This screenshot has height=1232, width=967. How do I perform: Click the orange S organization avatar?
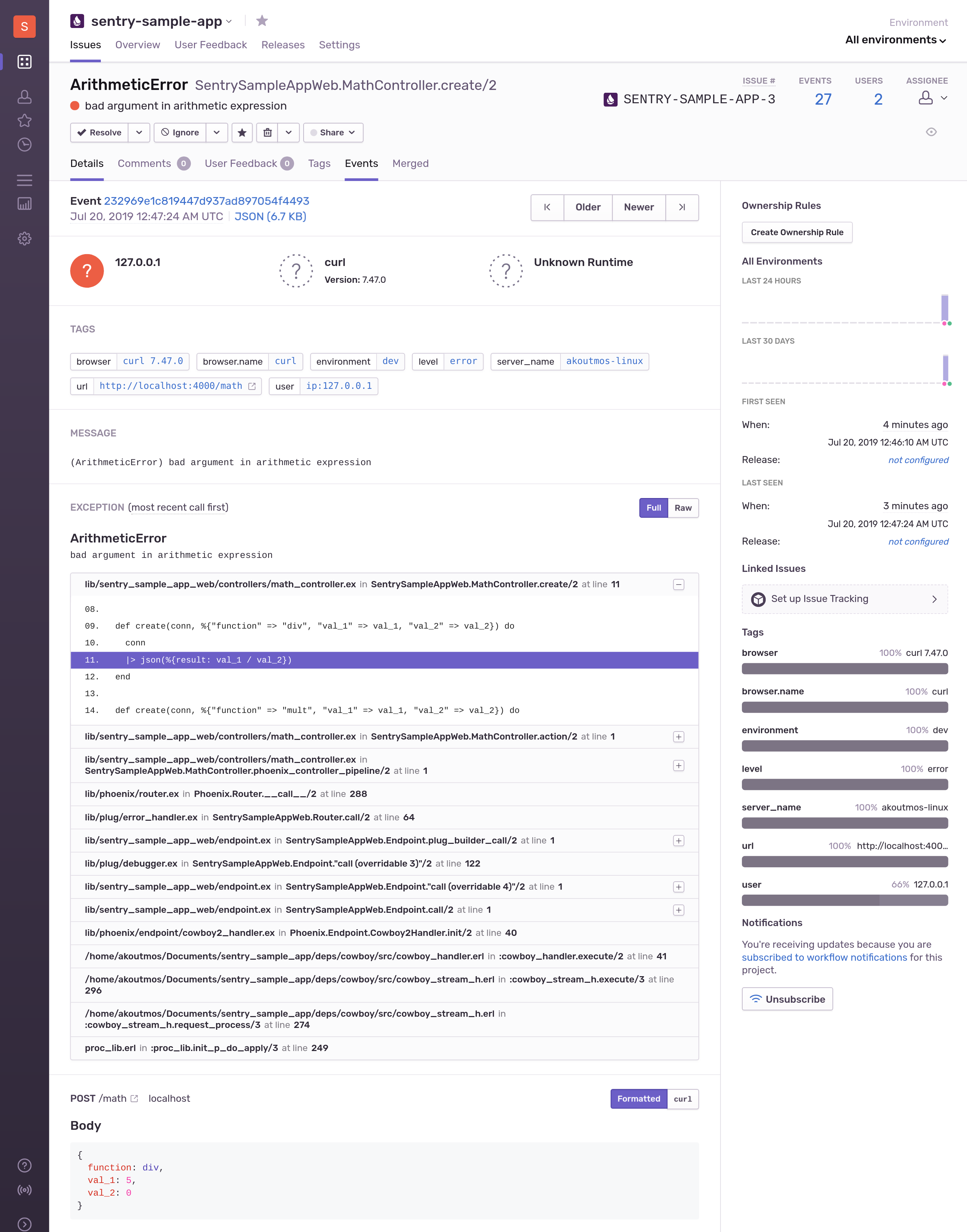click(x=25, y=26)
